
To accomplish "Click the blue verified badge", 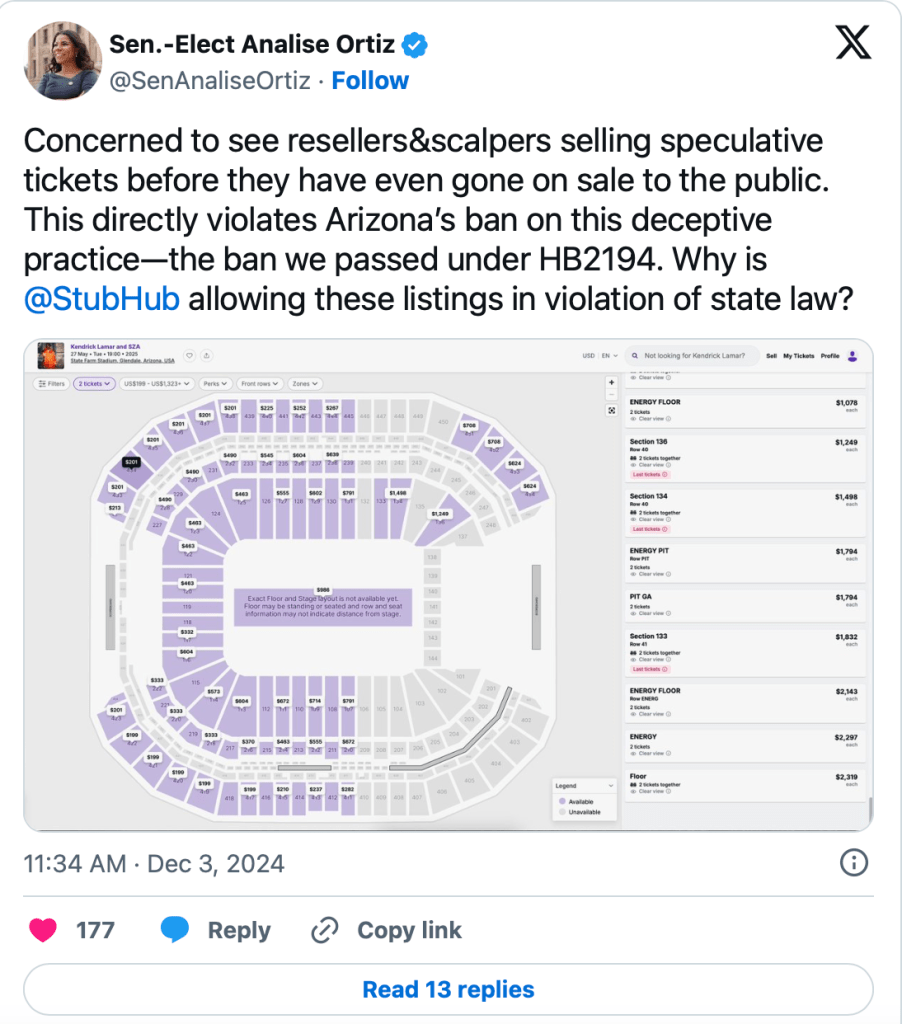I will point(415,45).
